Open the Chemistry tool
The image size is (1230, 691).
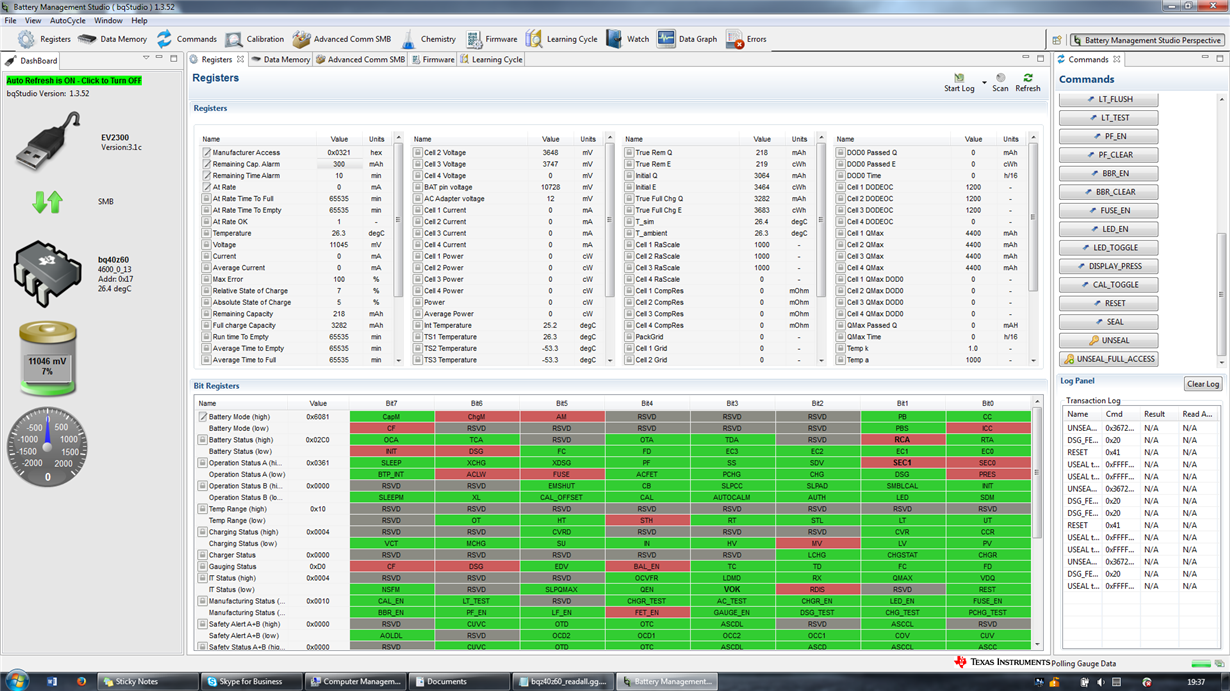pos(428,39)
